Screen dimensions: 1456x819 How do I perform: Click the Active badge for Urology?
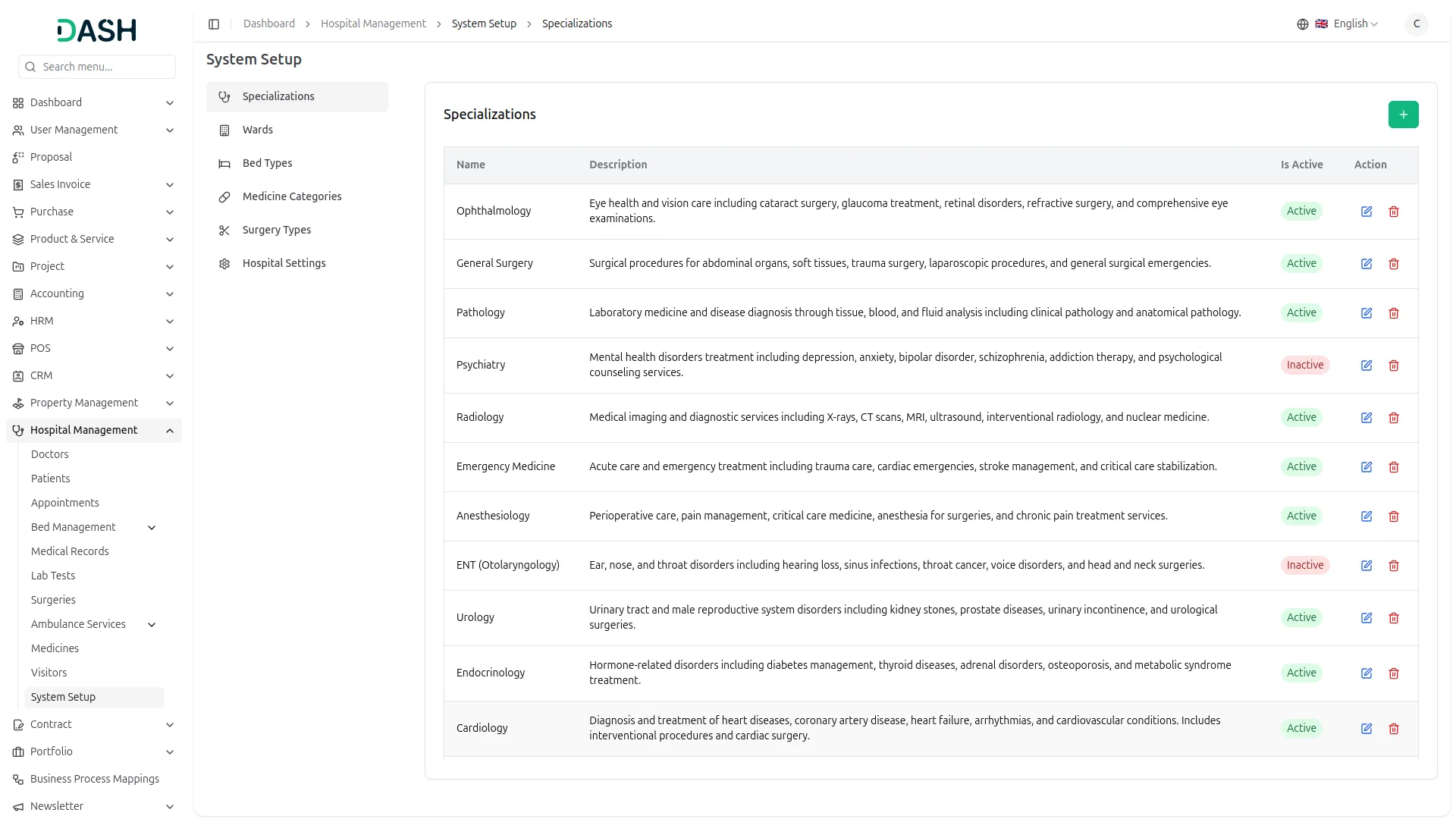tap(1301, 618)
